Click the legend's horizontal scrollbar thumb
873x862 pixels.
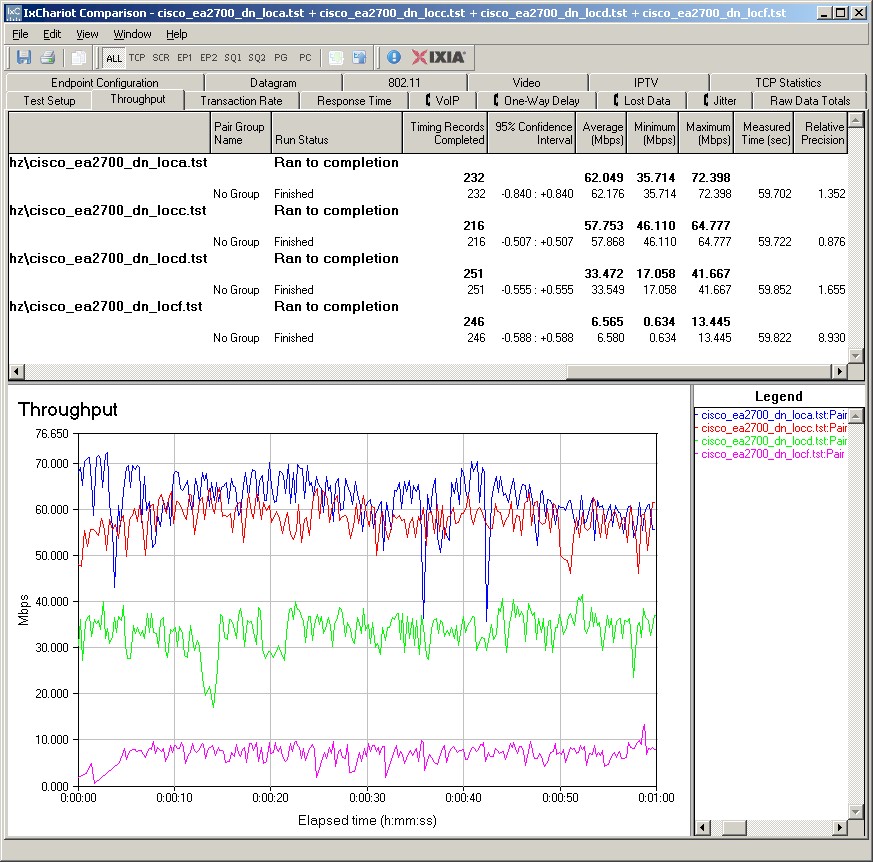734,828
